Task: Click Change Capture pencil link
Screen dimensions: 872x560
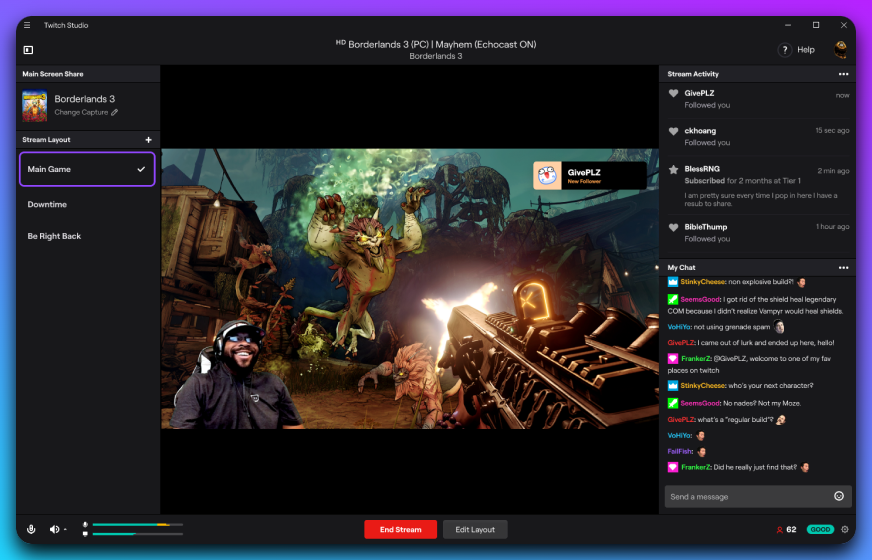Action: click(86, 112)
